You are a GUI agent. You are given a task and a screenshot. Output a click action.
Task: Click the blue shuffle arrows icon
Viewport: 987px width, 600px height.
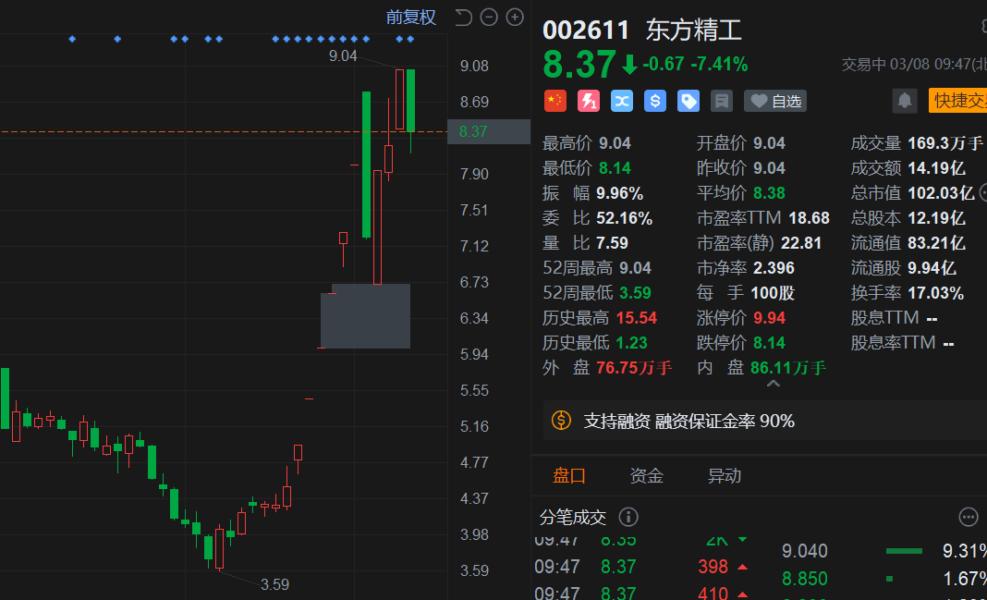pos(622,101)
